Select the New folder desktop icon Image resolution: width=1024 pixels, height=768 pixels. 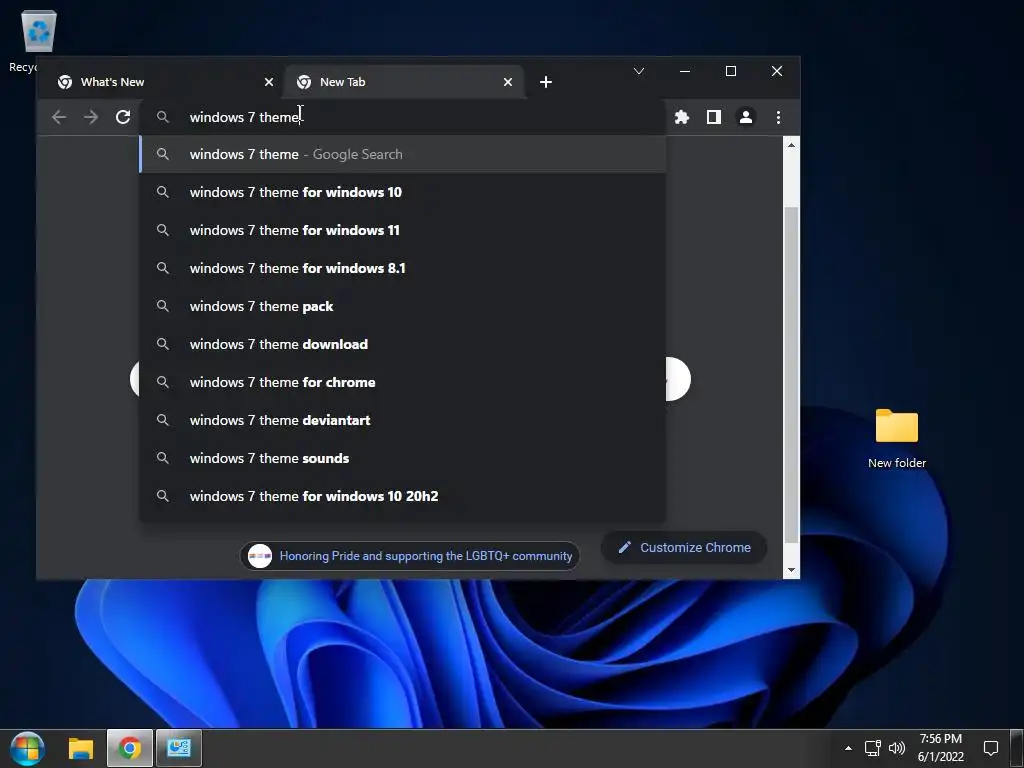897,438
